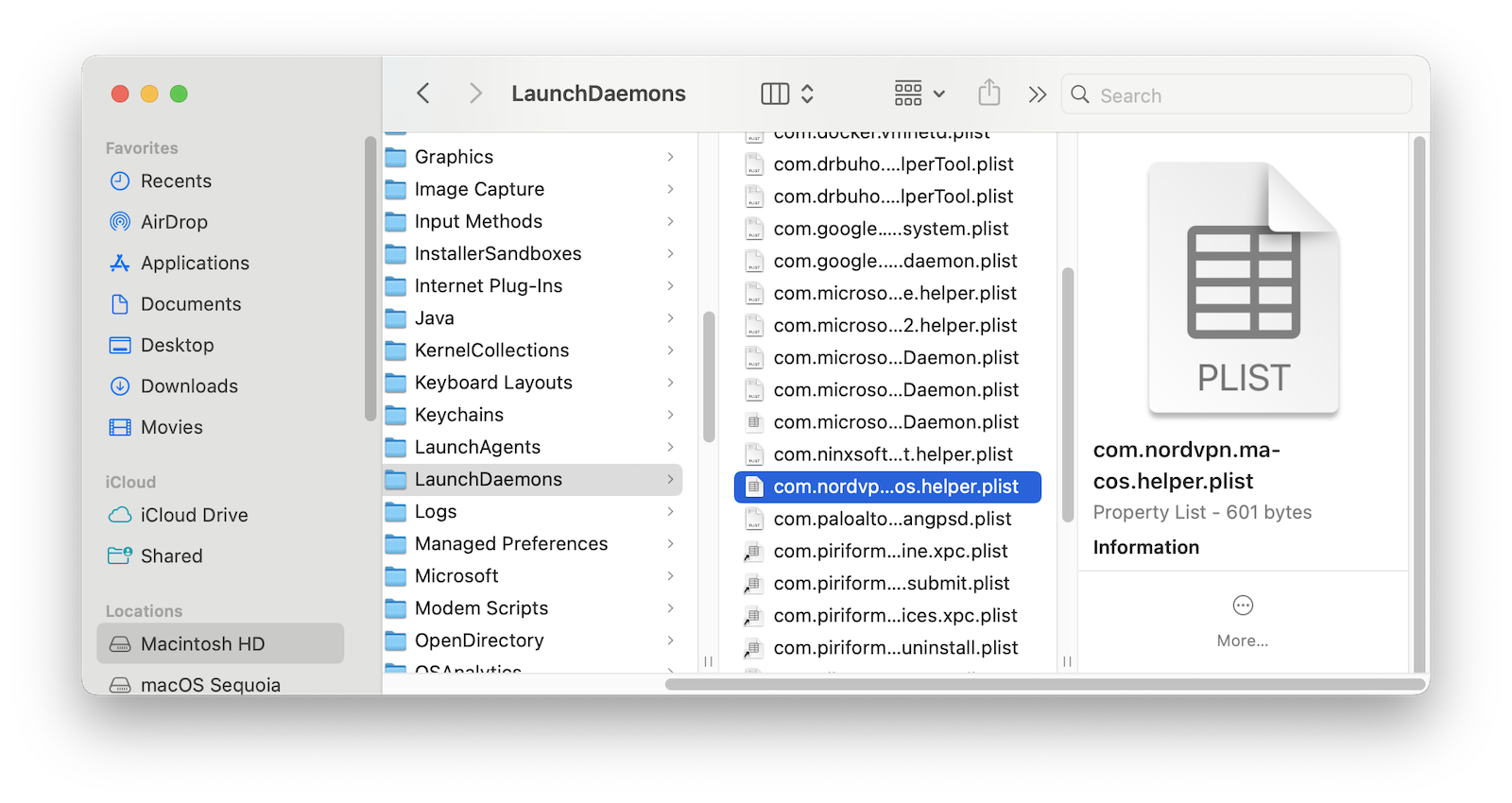
Task: Select com.ninxsoft...t.helper.plist file
Action: tap(887, 454)
